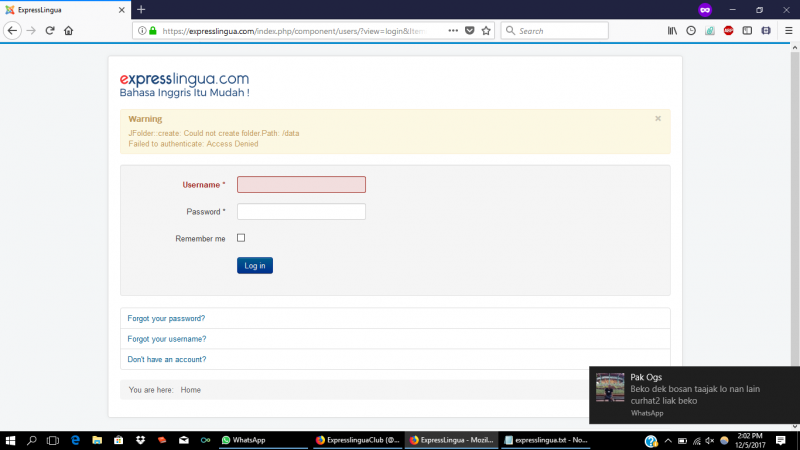Click the purple private browsing mask icon
The image size is (800, 450).
(705, 10)
